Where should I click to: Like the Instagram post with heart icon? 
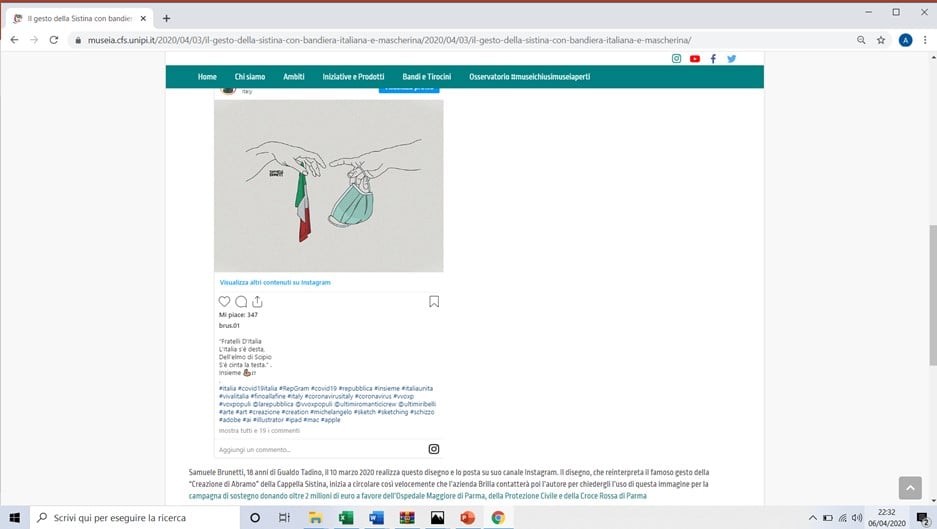224,301
